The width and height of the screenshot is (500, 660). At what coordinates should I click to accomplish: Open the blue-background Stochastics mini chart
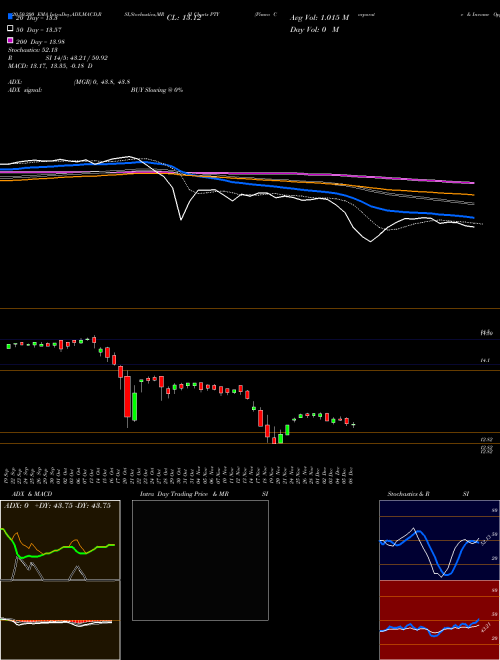(439, 540)
